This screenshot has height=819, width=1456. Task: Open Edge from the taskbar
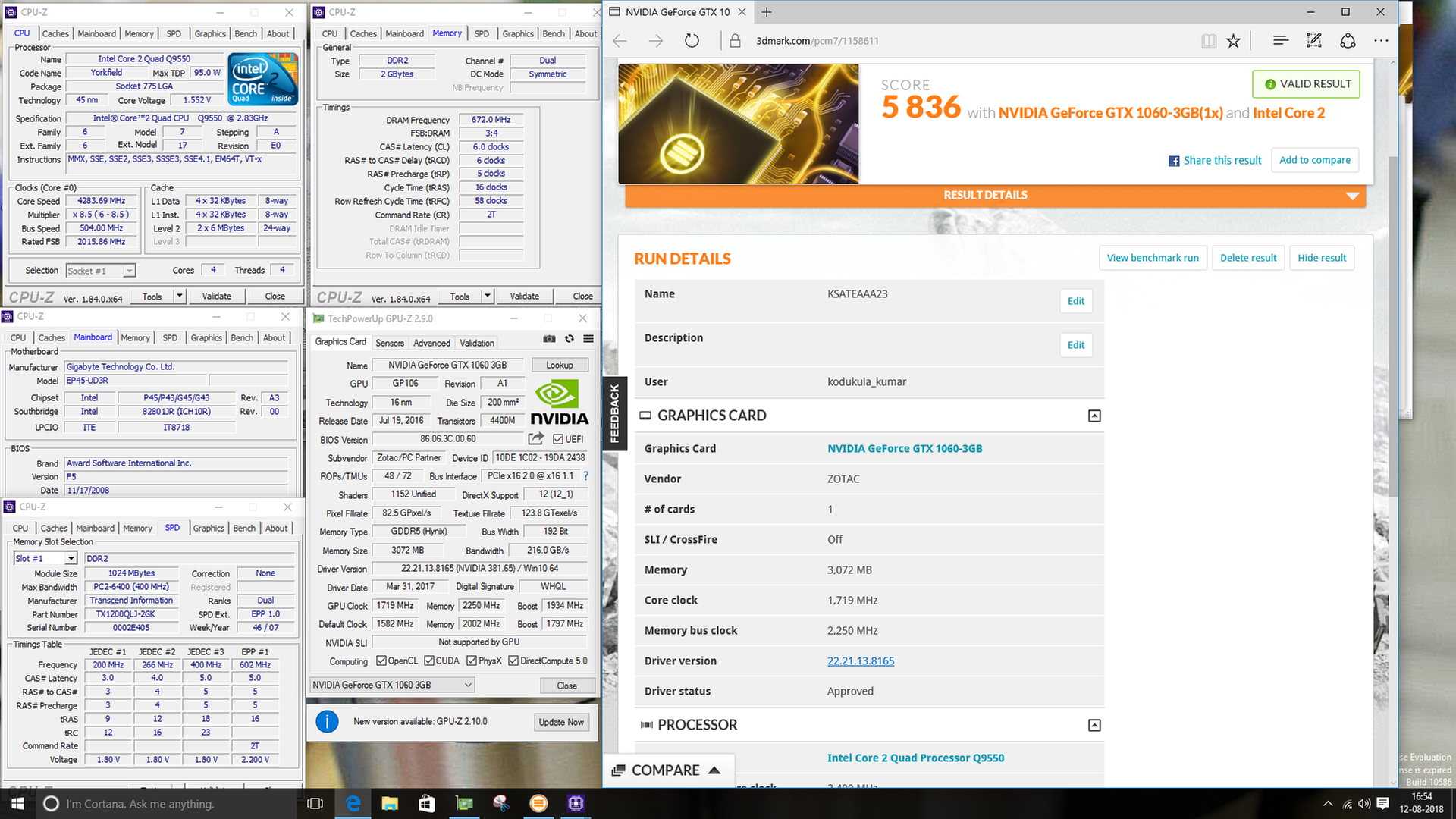point(353,804)
